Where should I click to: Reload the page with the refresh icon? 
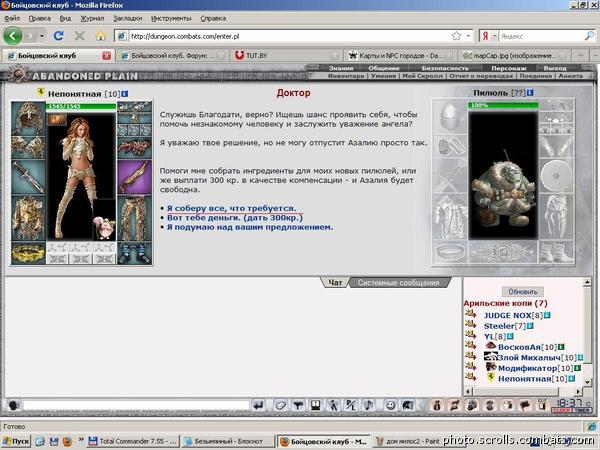coord(59,36)
